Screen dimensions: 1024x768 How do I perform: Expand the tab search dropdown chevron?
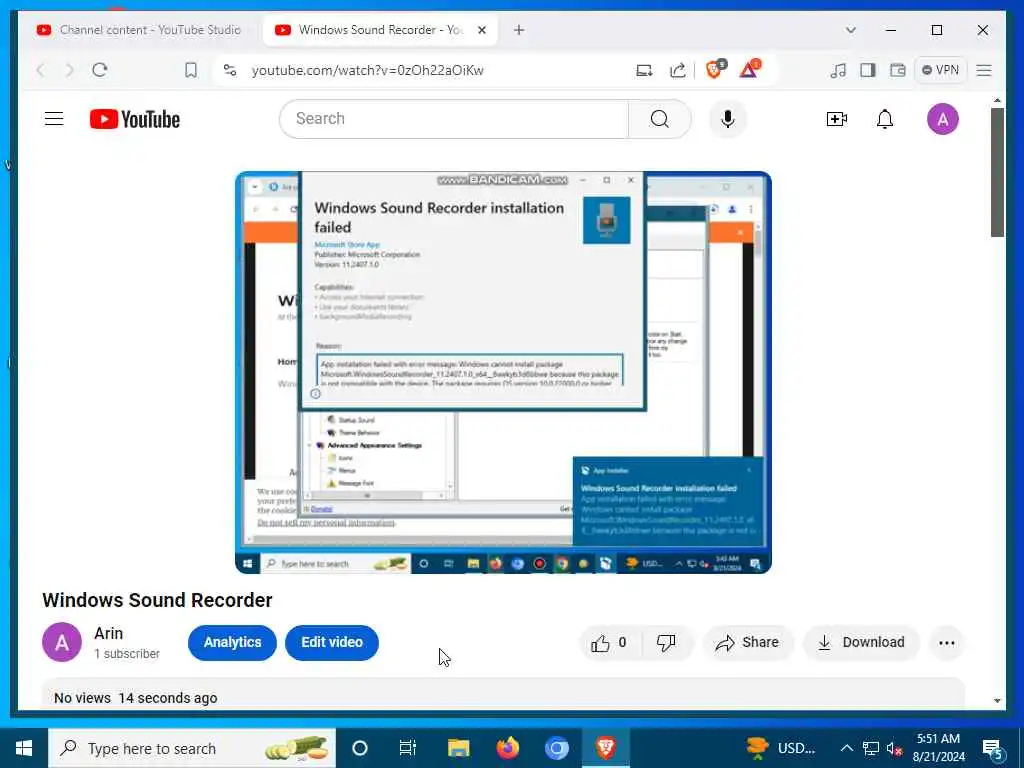[x=850, y=30]
